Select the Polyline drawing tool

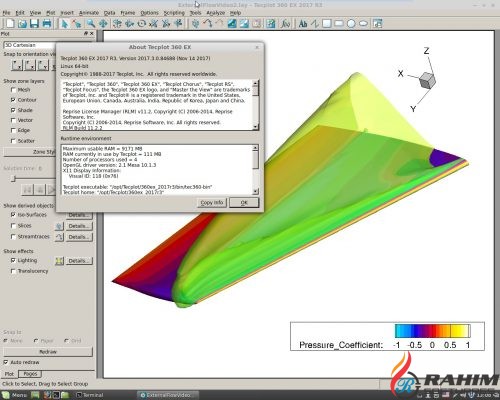[x=315, y=24]
